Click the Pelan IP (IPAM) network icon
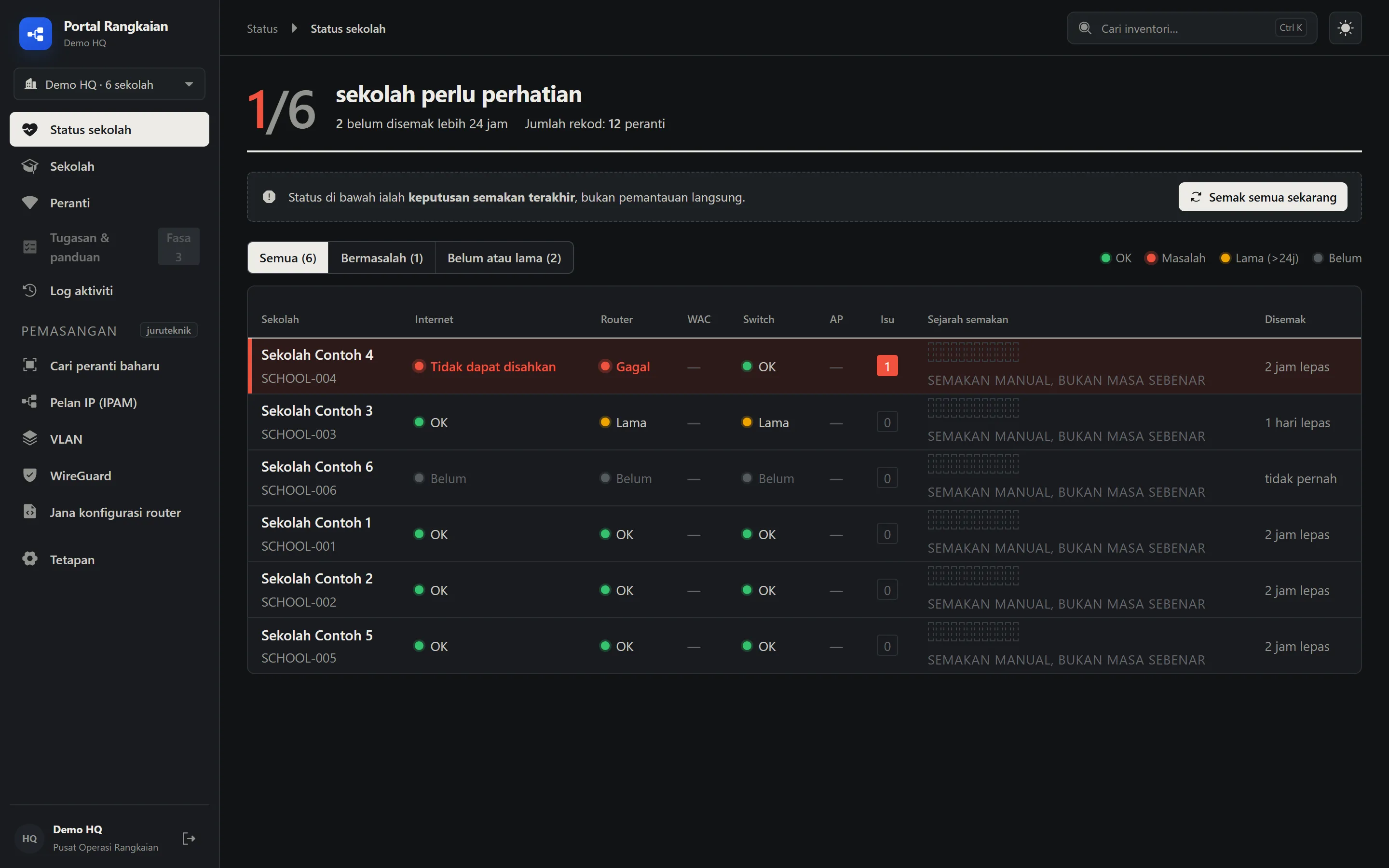This screenshot has height=868, width=1389. pyautogui.click(x=30, y=402)
